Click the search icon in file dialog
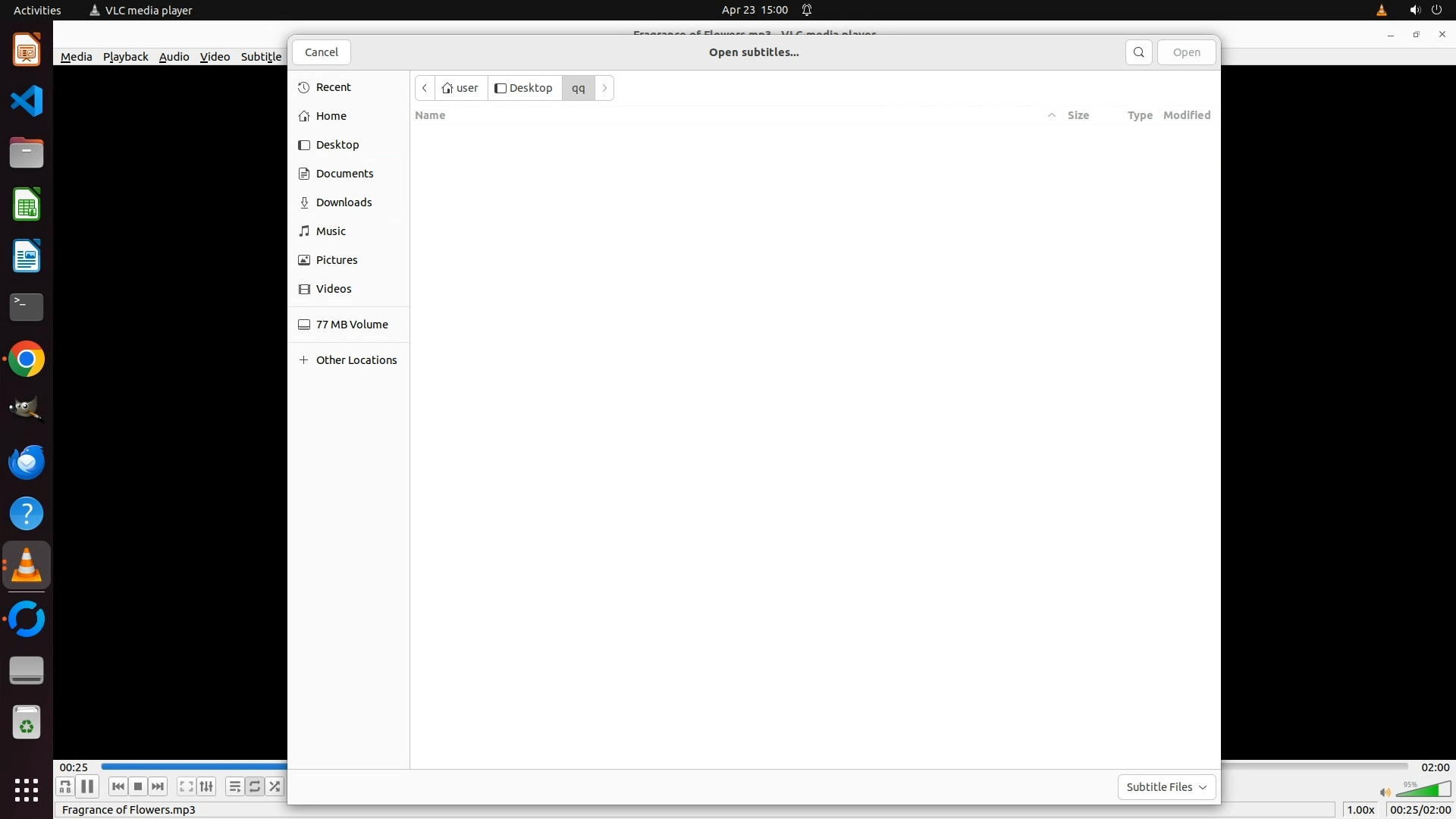 pos(1138,52)
